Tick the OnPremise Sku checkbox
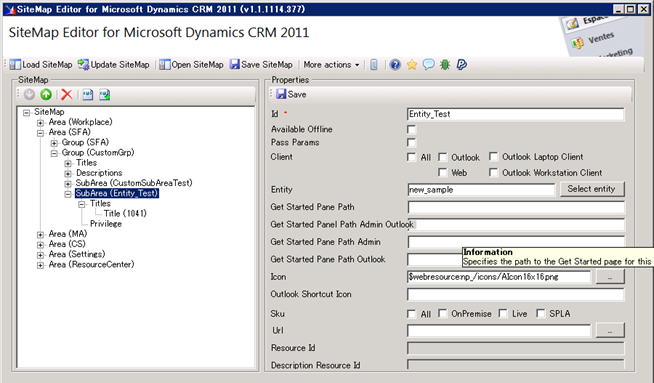The height and width of the screenshot is (383, 654). 443,314
